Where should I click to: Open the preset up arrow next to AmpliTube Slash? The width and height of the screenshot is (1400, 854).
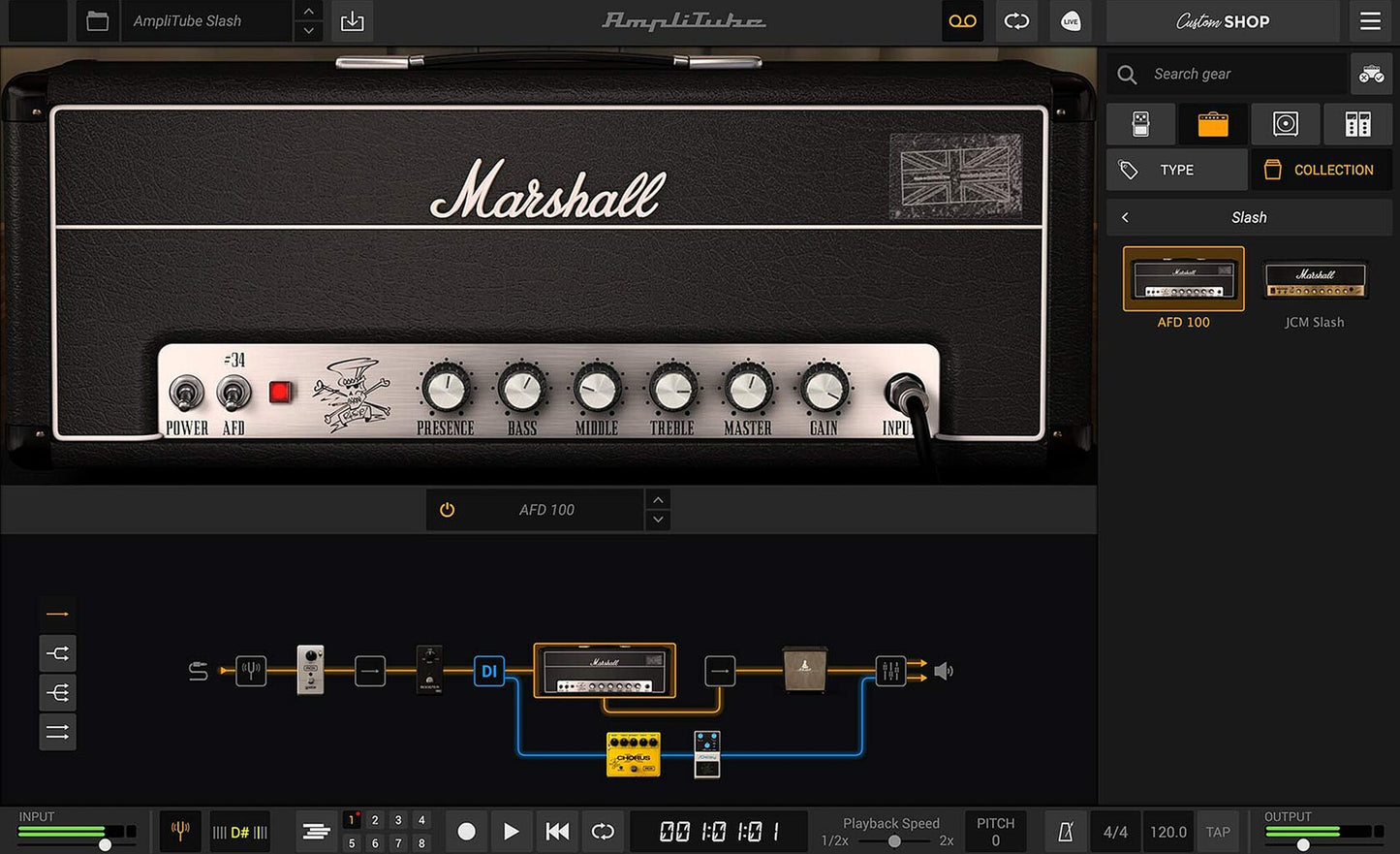pos(308,13)
